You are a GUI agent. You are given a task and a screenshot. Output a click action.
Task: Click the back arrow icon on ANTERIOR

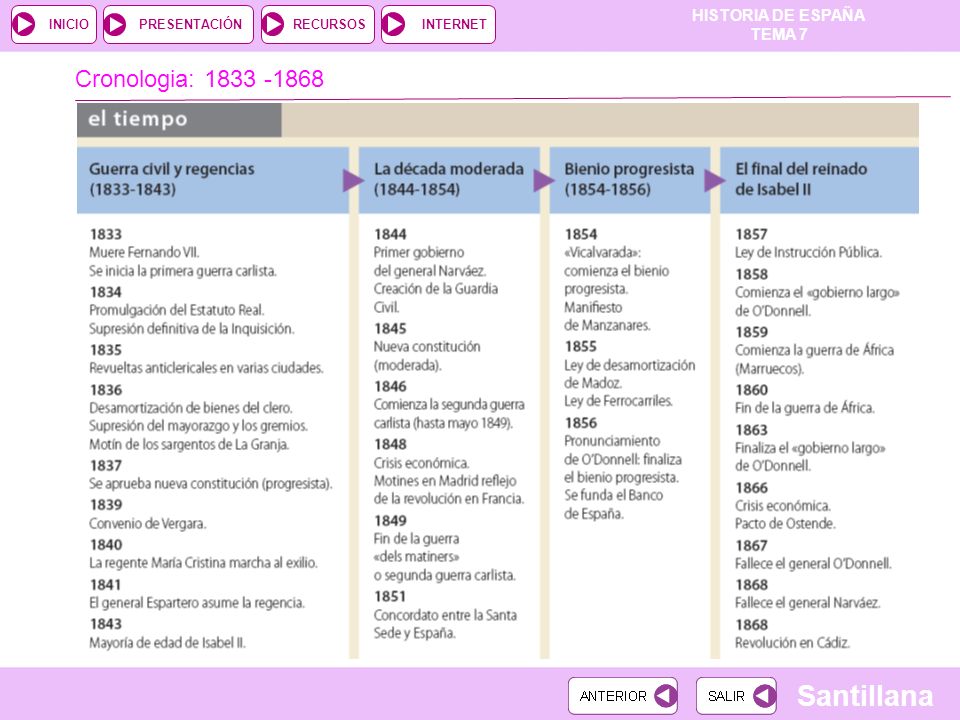tap(665, 696)
